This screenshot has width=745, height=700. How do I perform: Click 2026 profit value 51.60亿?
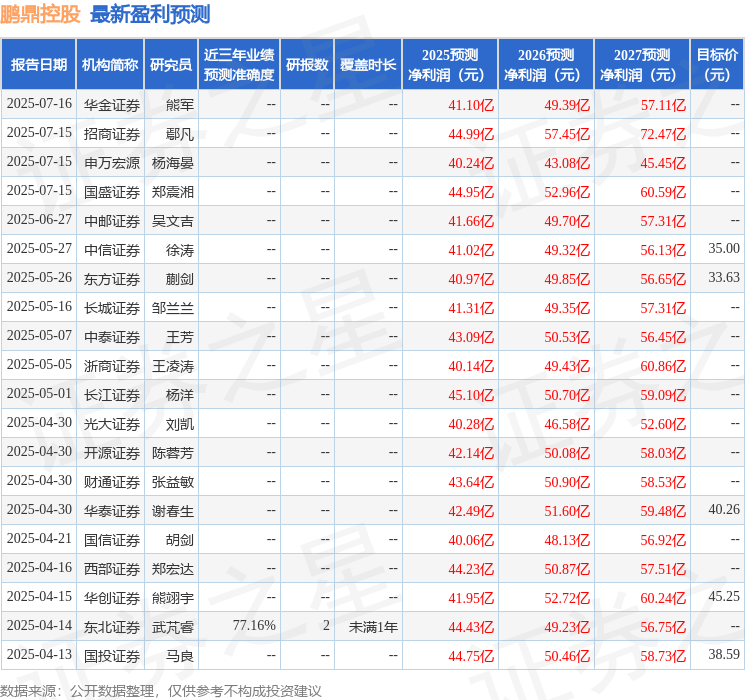click(x=567, y=511)
